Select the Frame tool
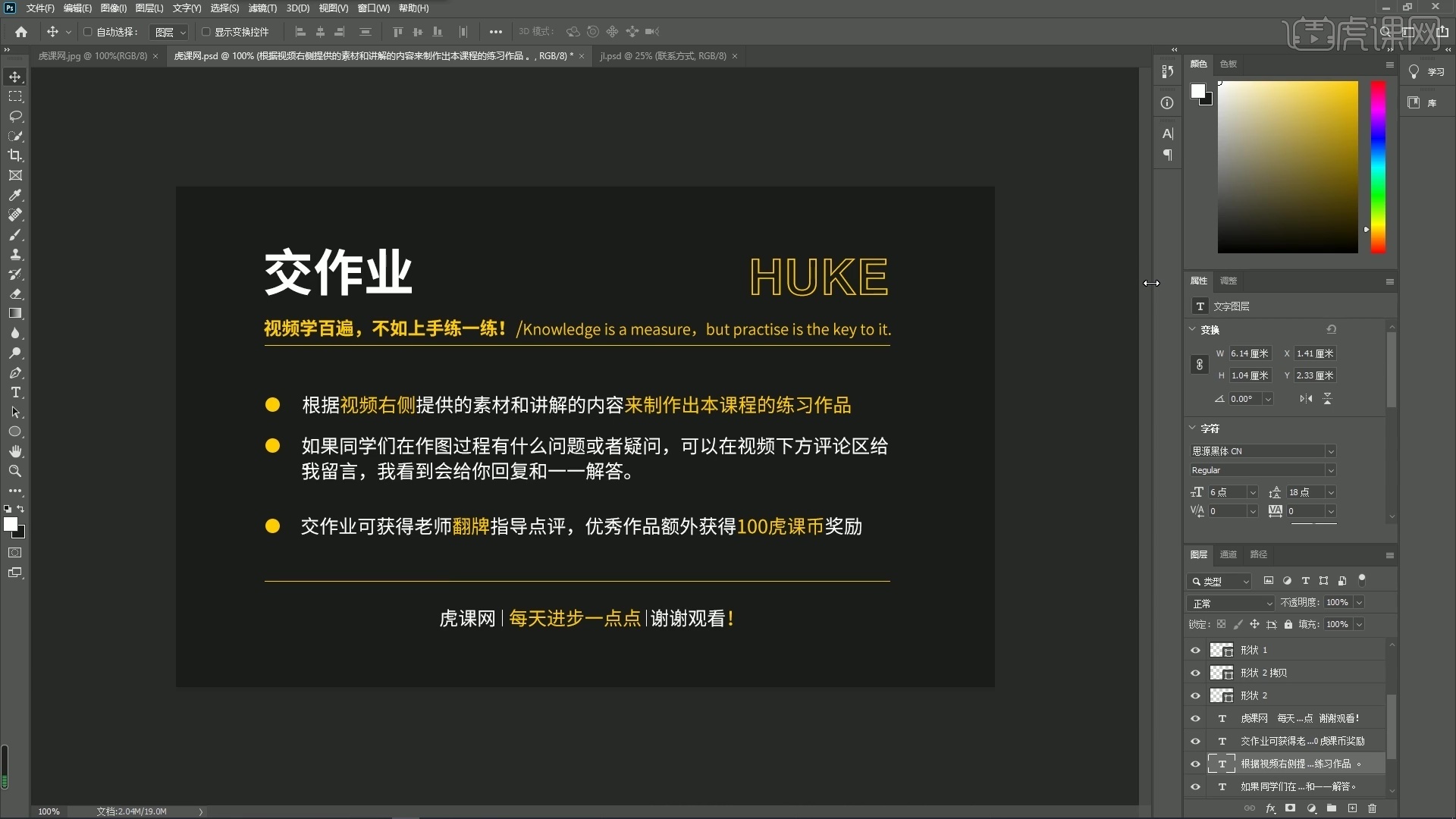The height and width of the screenshot is (819, 1456). click(15, 175)
